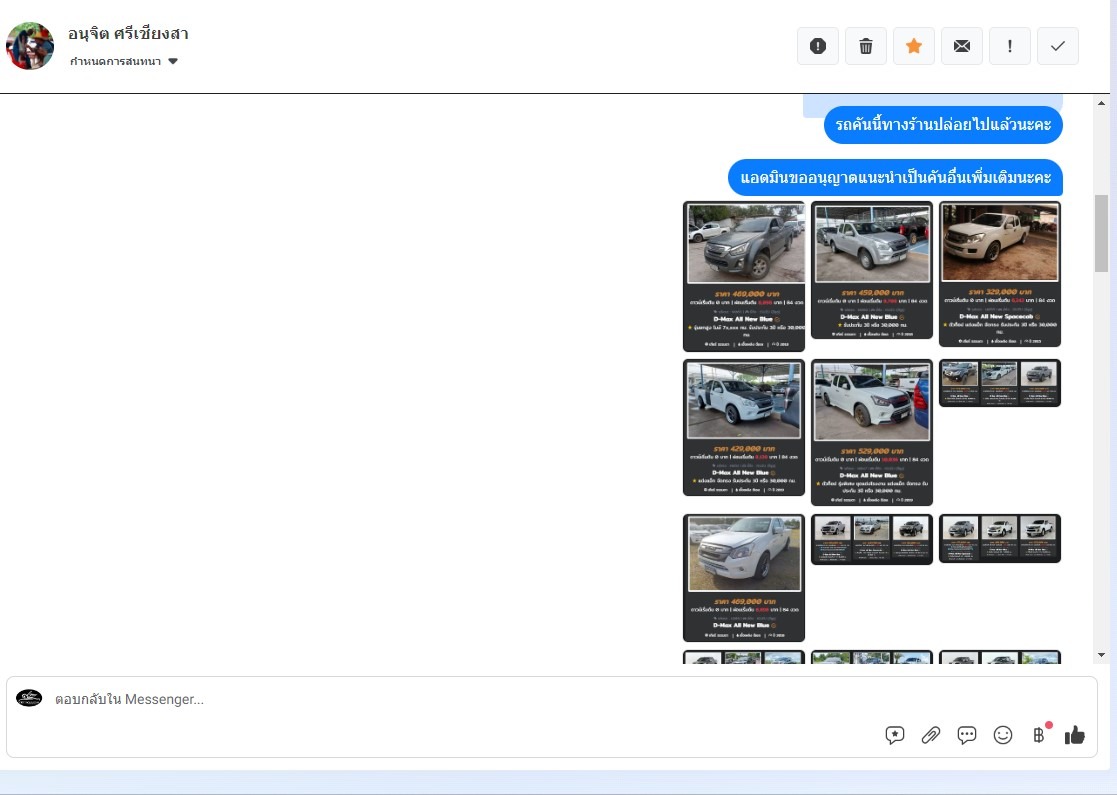The height and width of the screenshot is (795, 1117).
Task: Mark conversation unread with envelope icon
Action: 961,46
